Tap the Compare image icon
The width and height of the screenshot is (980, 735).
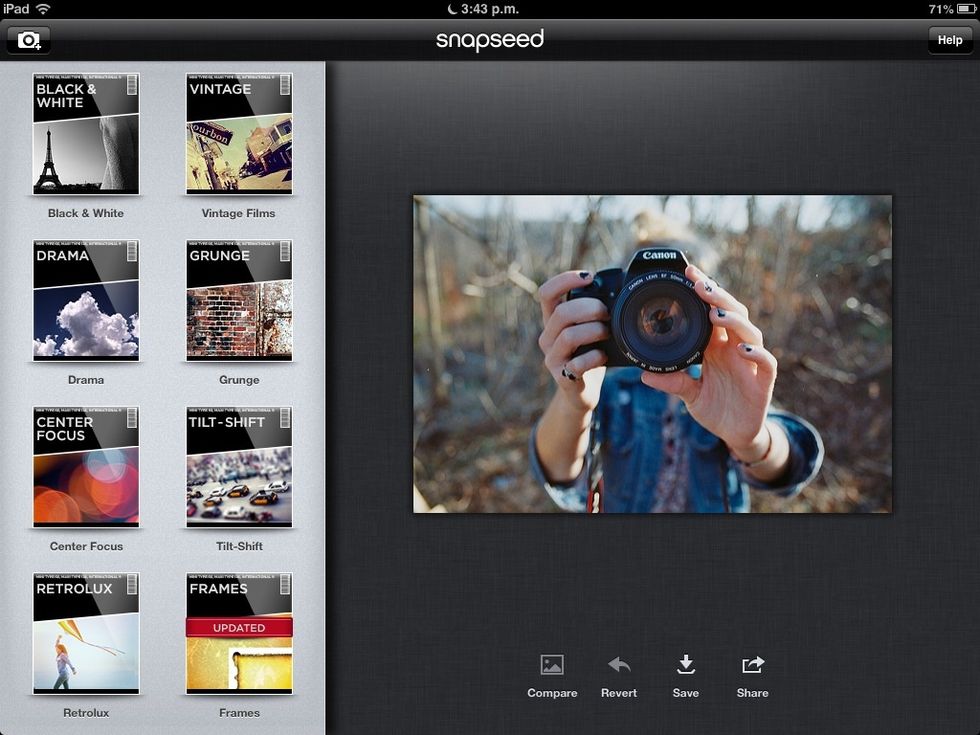[x=552, y=664]
